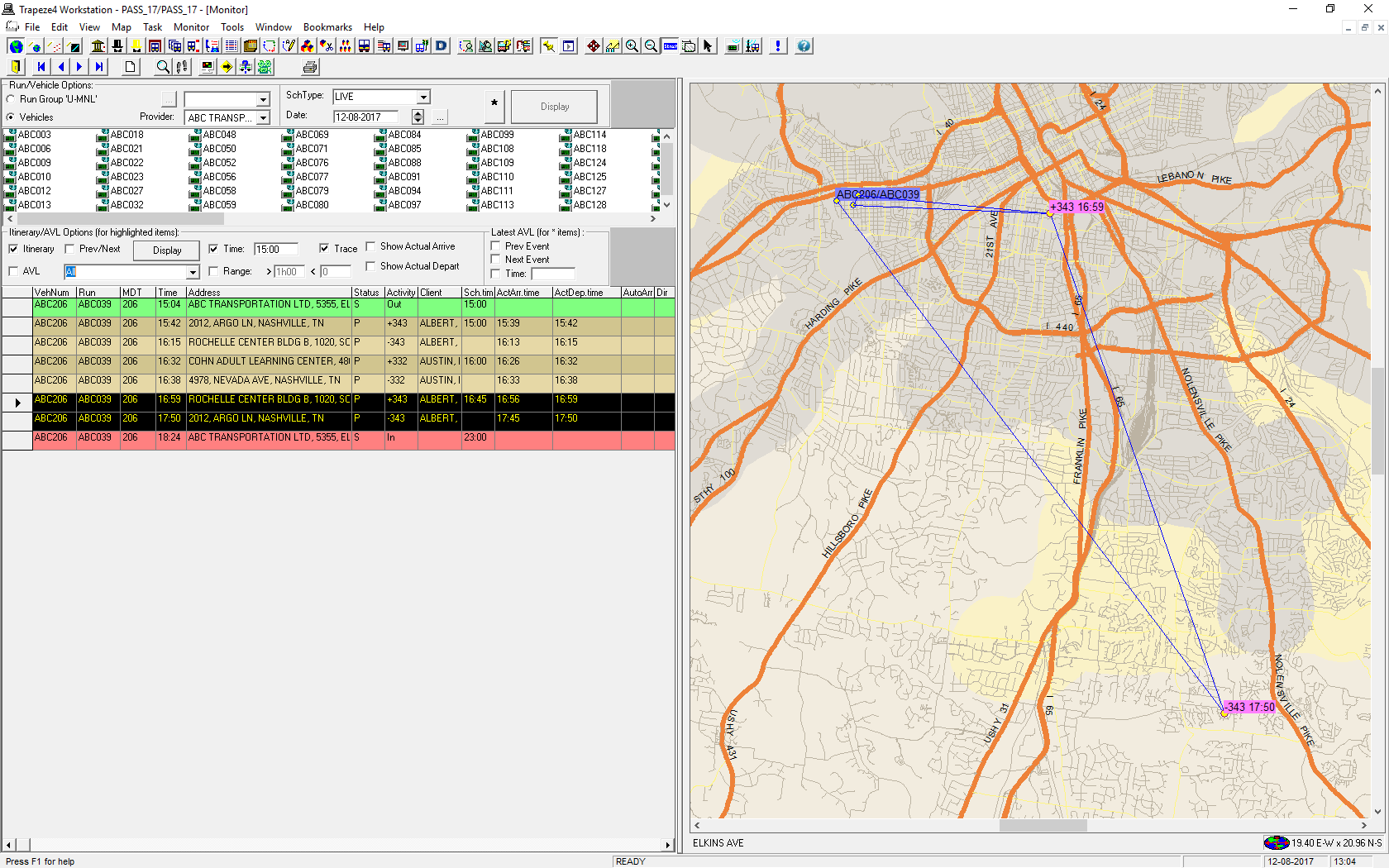The image size is (1389, 868).
Task: Select the arrow pointer tool
Action: click(x=708, y=46)
